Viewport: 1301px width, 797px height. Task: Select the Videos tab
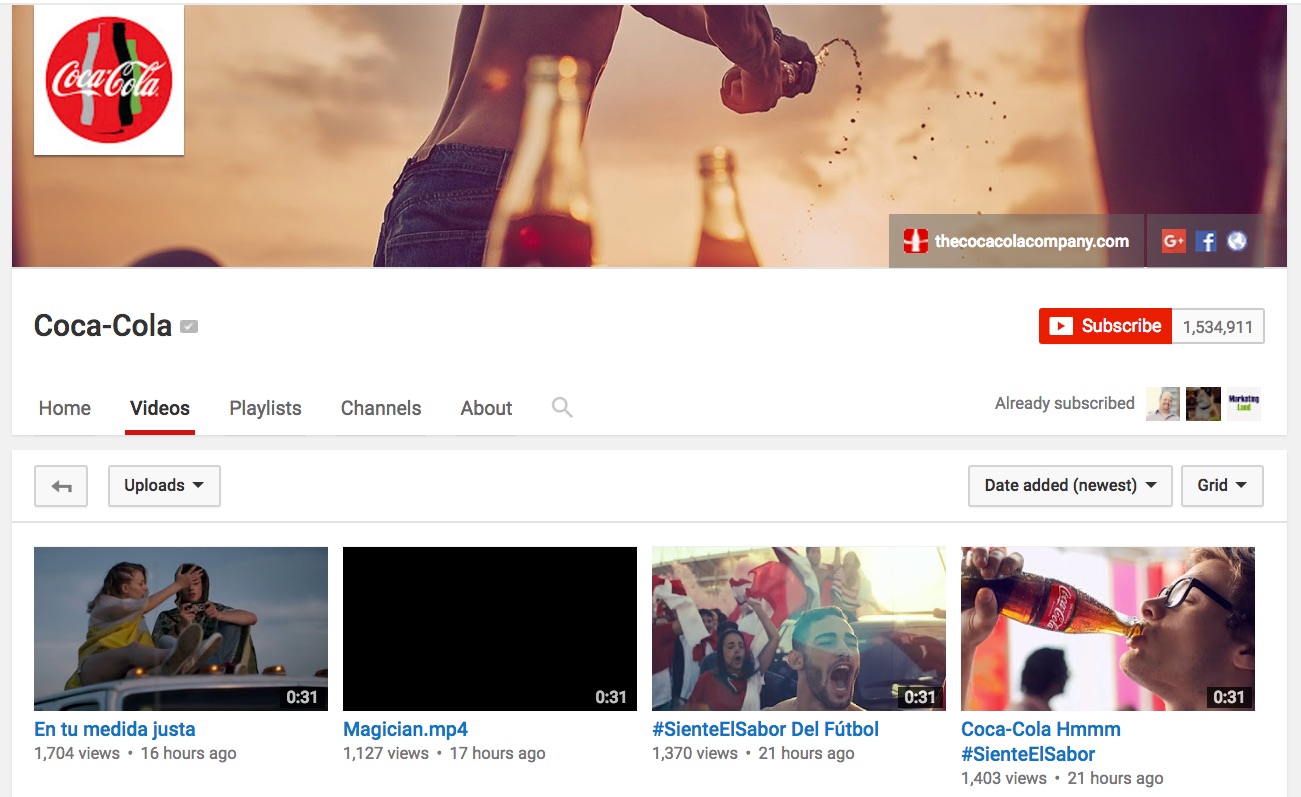[x=160, y=408]
